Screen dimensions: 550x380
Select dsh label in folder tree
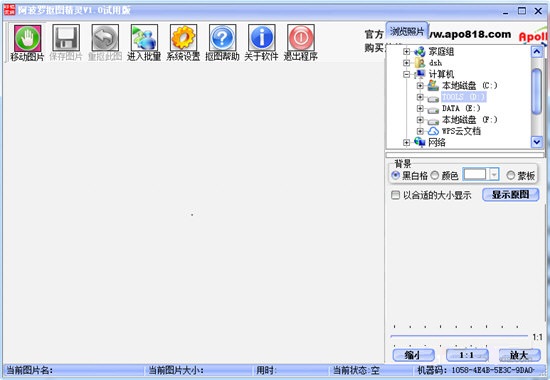[435, 63]
